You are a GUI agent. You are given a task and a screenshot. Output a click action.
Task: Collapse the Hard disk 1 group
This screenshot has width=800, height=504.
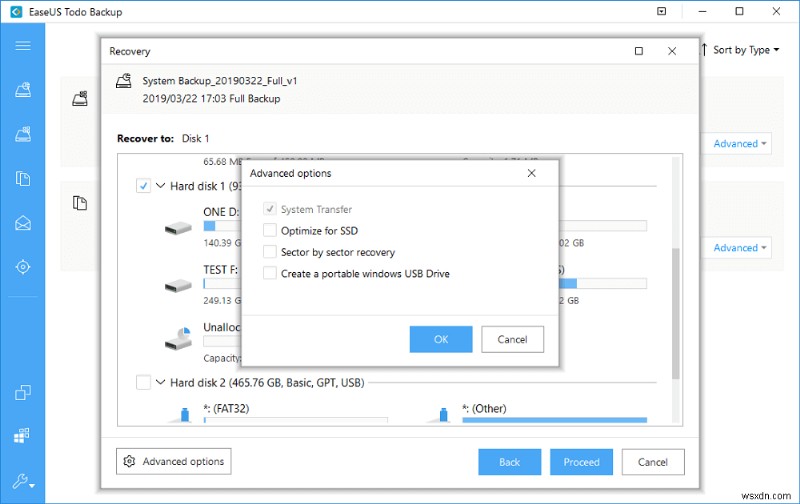click(x=160, y=186)
